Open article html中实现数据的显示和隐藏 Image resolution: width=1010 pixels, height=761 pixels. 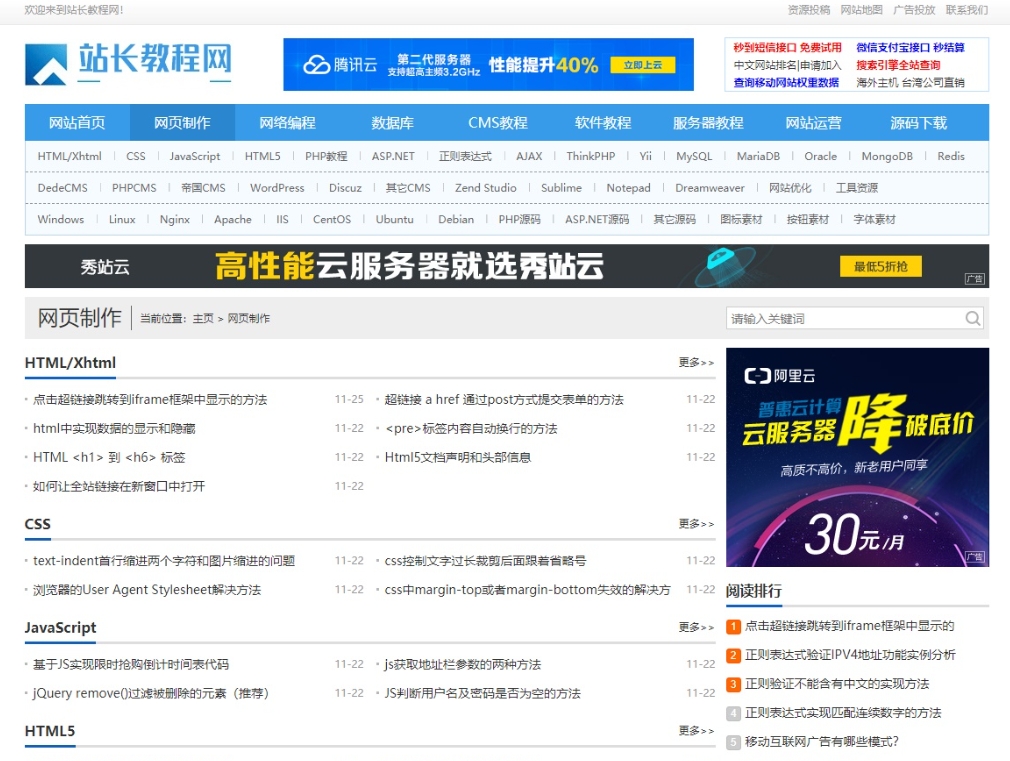click(114, 429)
